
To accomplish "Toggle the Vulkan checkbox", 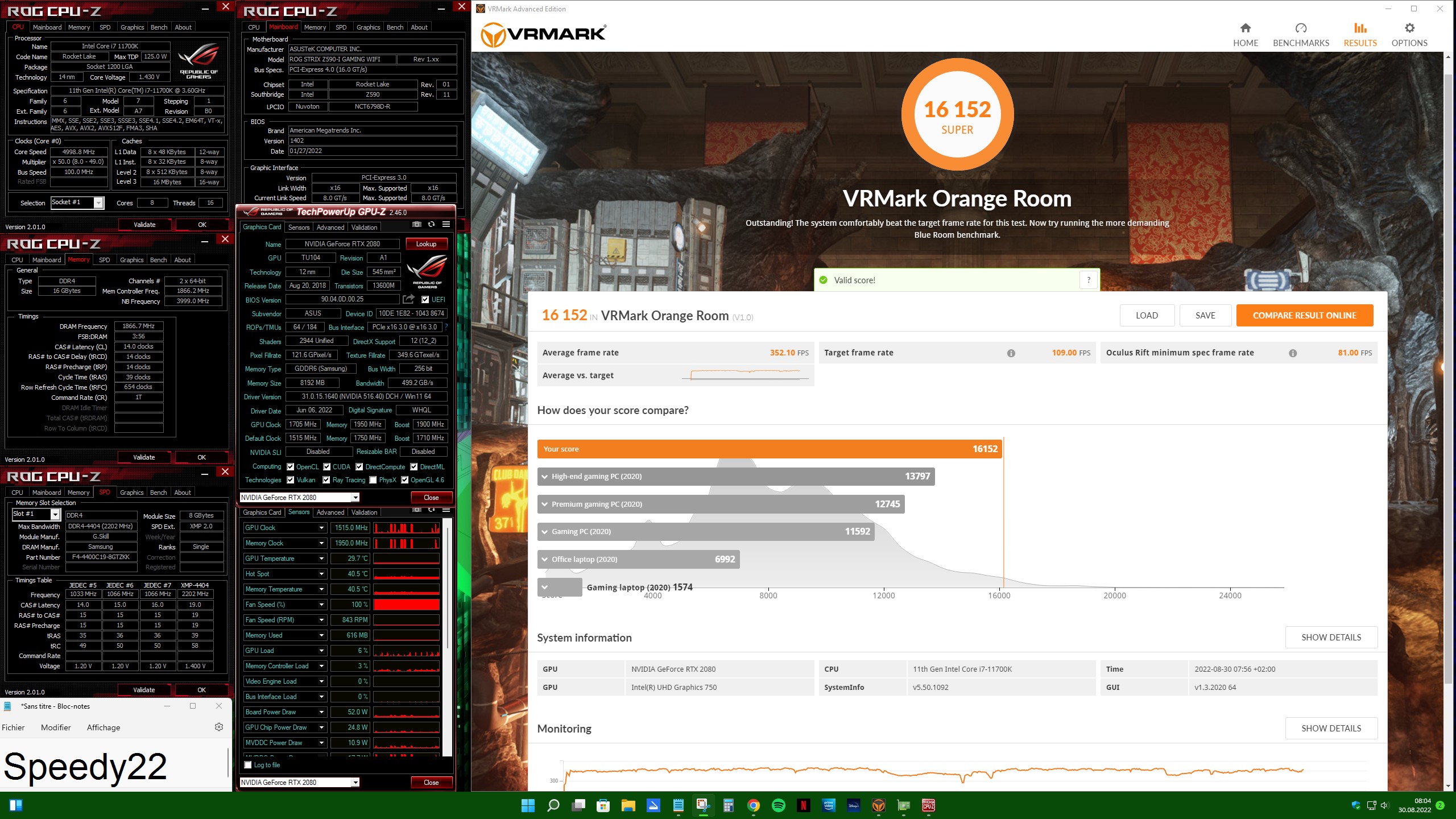I will click(291, 480).
